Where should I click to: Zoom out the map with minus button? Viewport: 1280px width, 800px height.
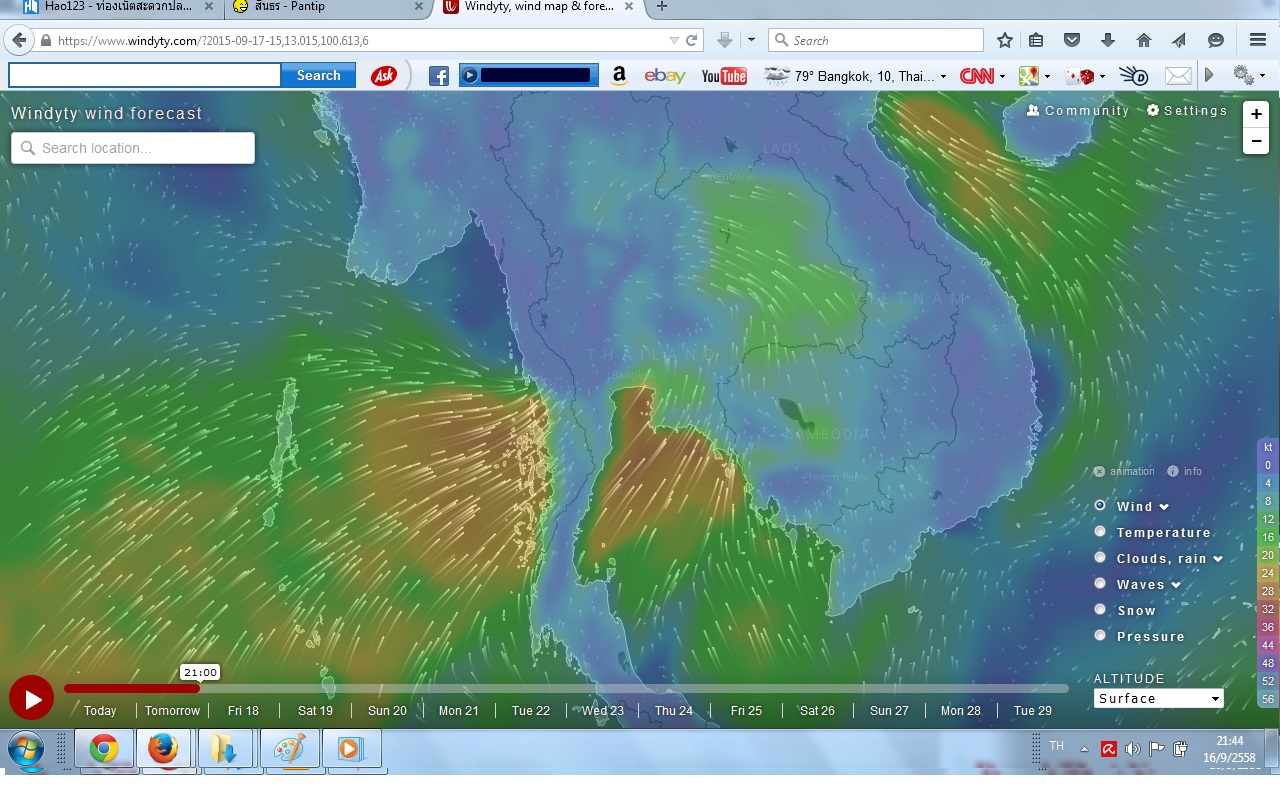(x=1256, y=141)
